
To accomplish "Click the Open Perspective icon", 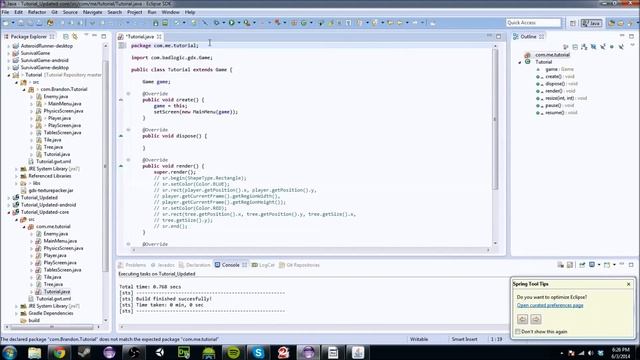I will 573,23.
